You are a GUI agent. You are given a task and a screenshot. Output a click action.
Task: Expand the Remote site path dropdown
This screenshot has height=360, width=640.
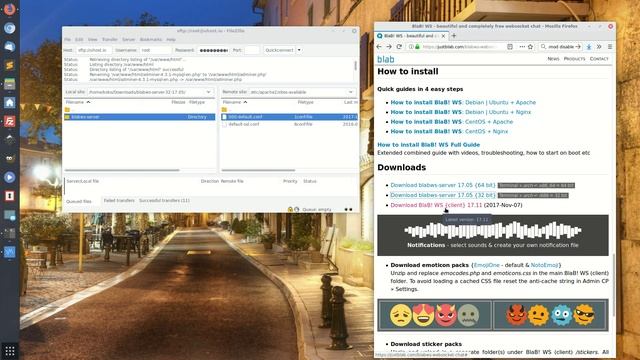point(351,92)
